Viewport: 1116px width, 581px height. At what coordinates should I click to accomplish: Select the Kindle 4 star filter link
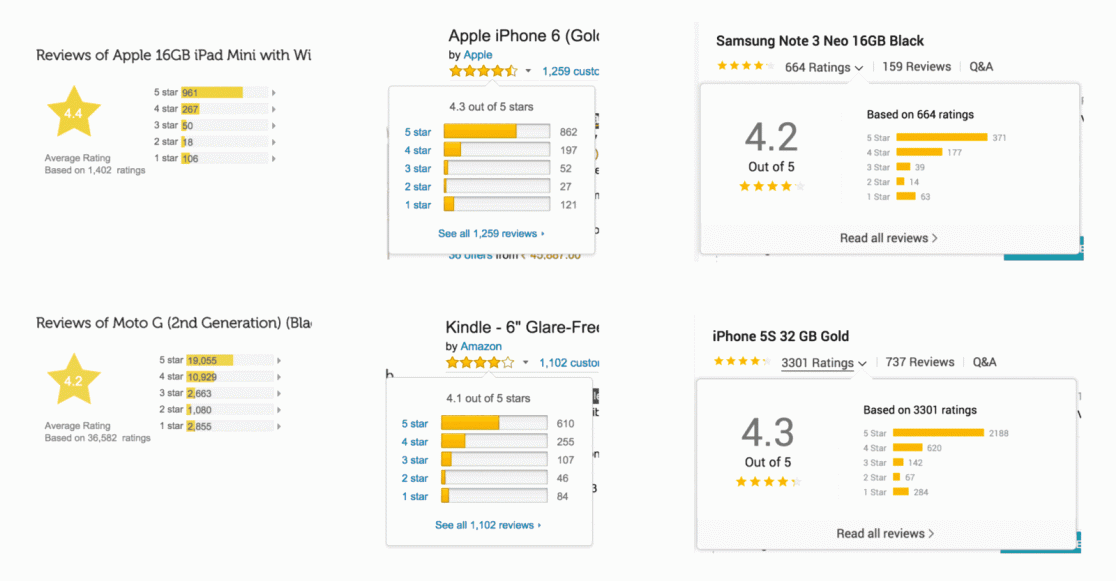point(414,441)
